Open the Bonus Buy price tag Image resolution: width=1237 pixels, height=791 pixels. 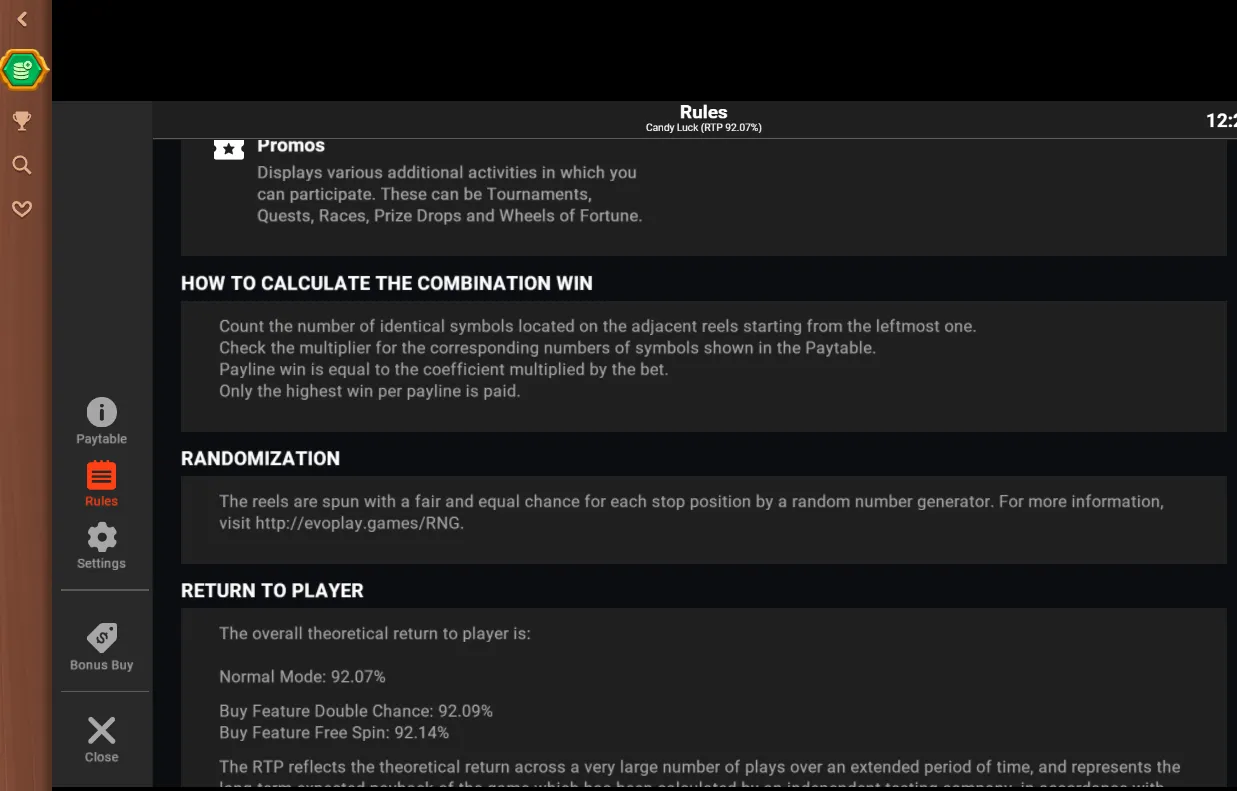pos(101,647)
